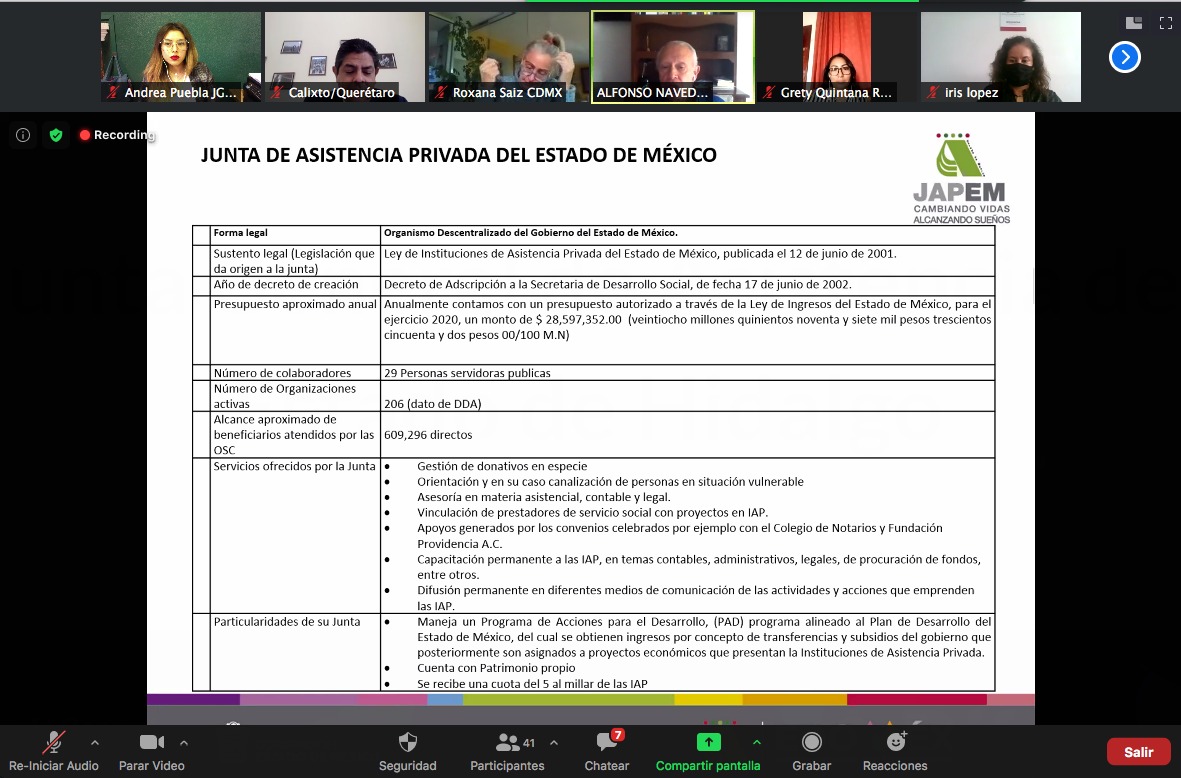Click the red Salir button
This screenshot has width=1181, height=778.
[1138, 752]
